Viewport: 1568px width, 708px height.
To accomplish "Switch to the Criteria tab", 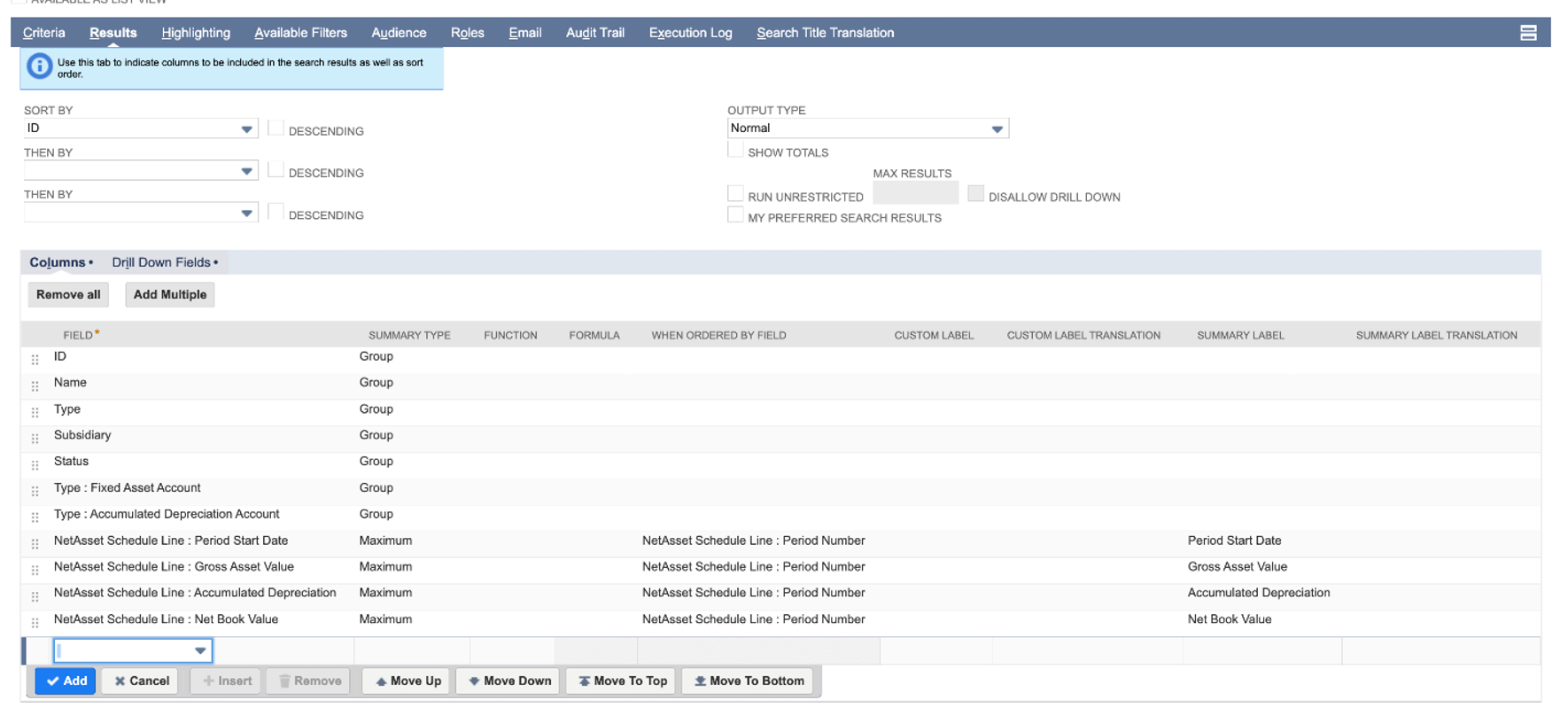I will pyautogui.click(x=43, y=33).
